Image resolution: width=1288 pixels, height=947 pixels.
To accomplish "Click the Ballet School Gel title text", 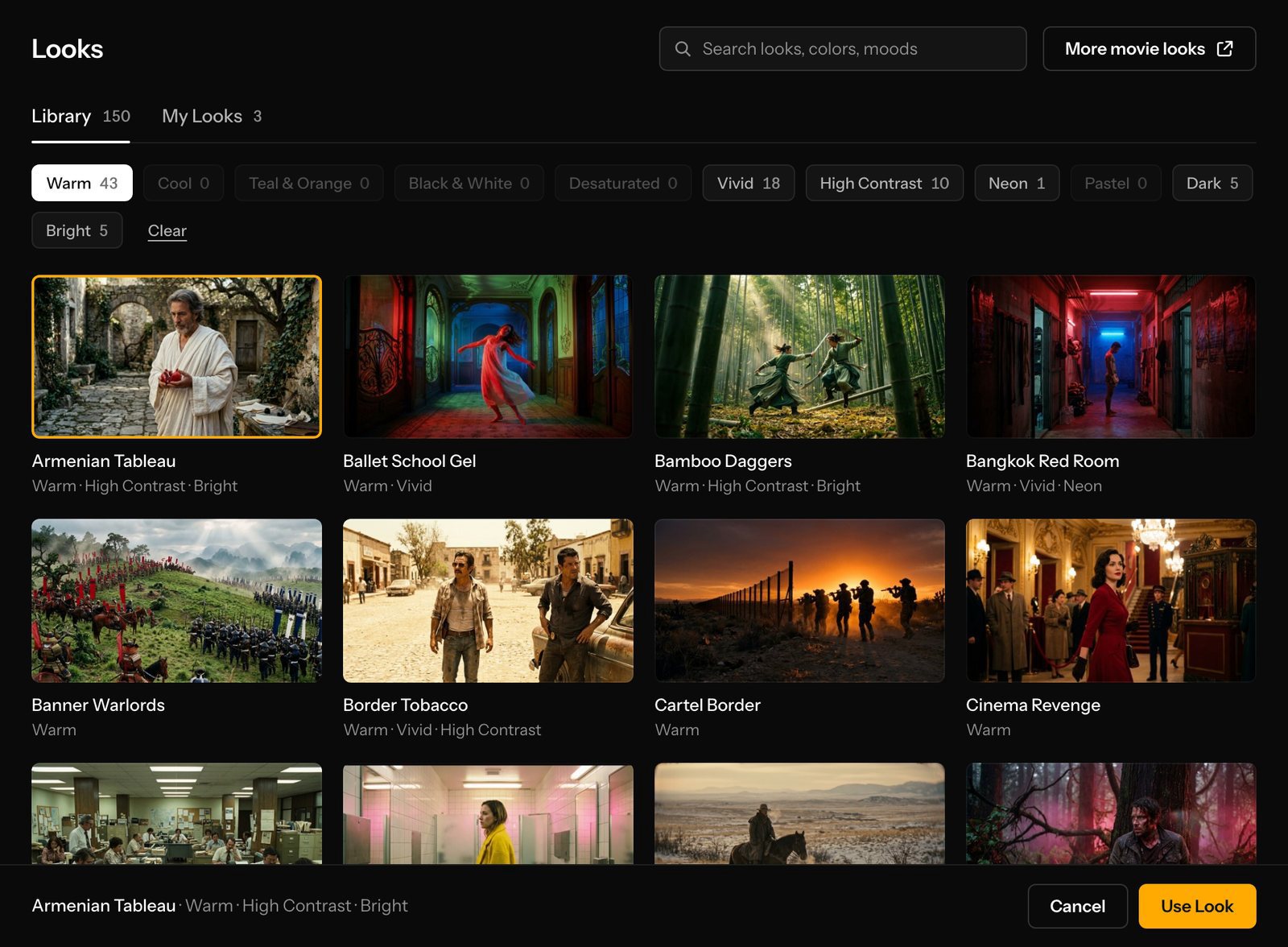I will tap(409, 461).
